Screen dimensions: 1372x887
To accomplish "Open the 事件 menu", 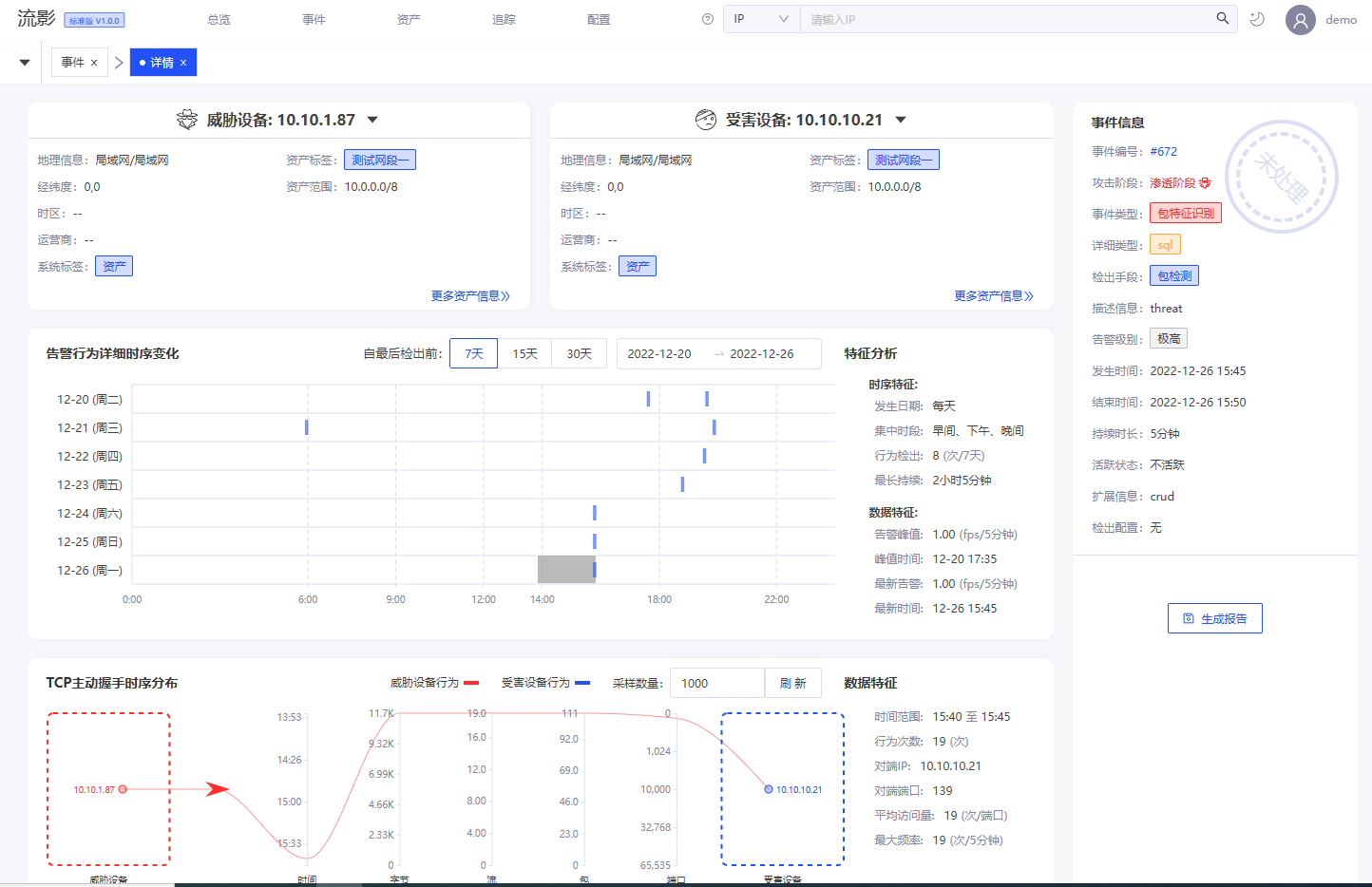I will click(x=314, y=19).
